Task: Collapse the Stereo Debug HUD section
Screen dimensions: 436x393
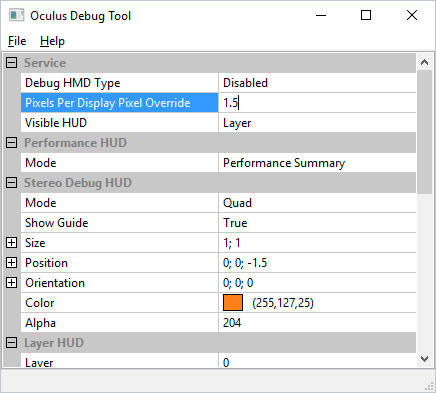Action: click(11, 183)
